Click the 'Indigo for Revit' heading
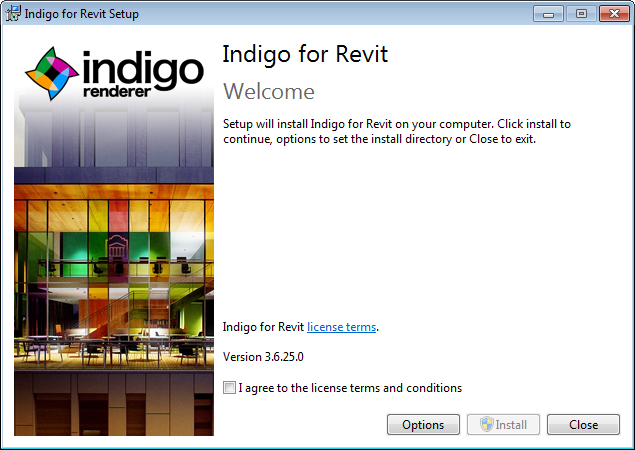 tap(305, 54)
